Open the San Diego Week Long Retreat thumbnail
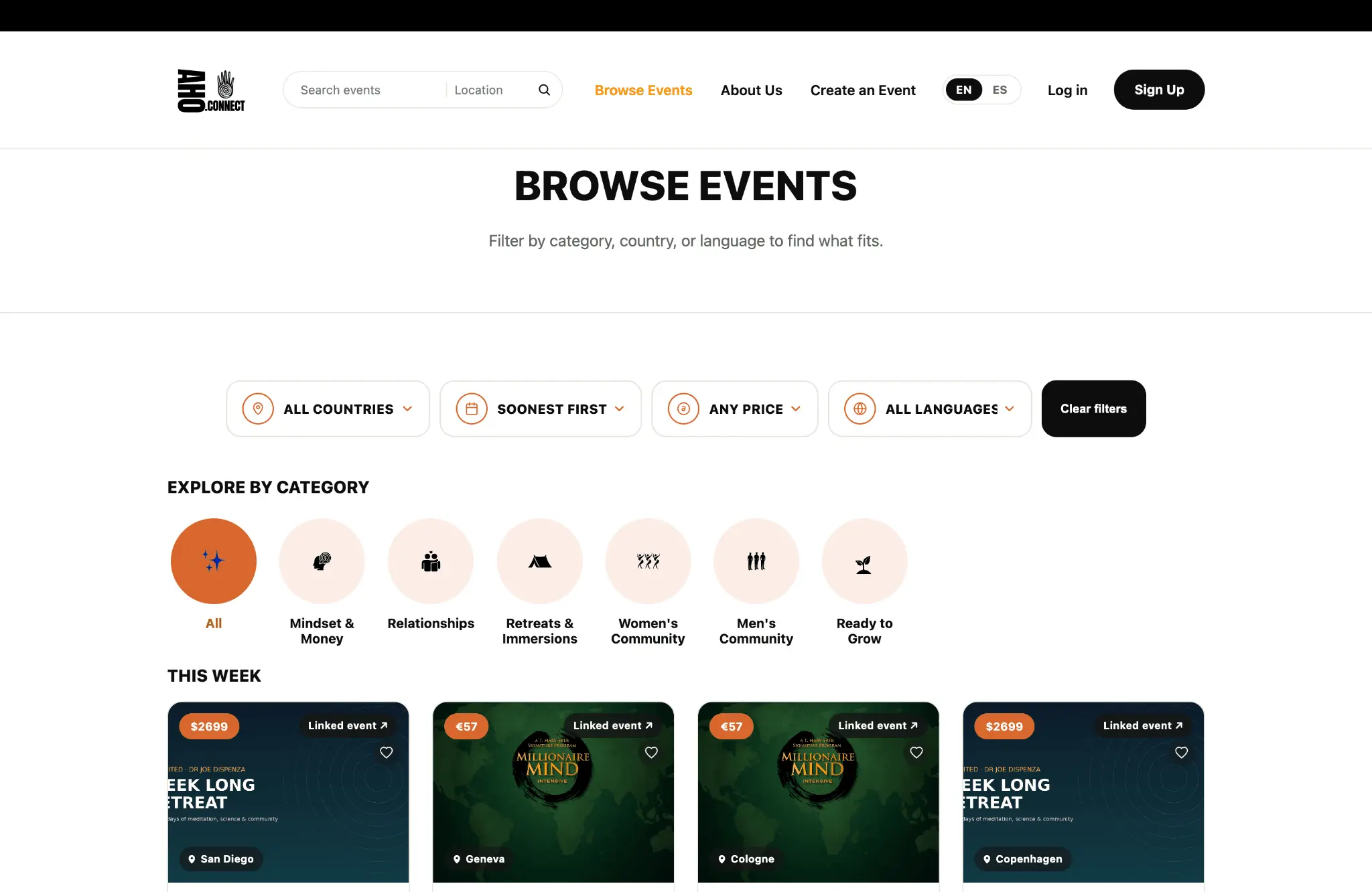The width and height of the screenshot is (1372, 892). point(288,792)
